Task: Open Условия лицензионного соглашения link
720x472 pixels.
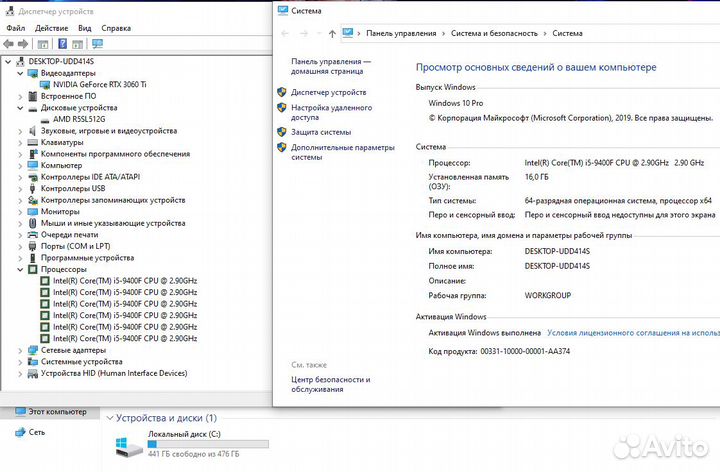Action: pos(633,333)
